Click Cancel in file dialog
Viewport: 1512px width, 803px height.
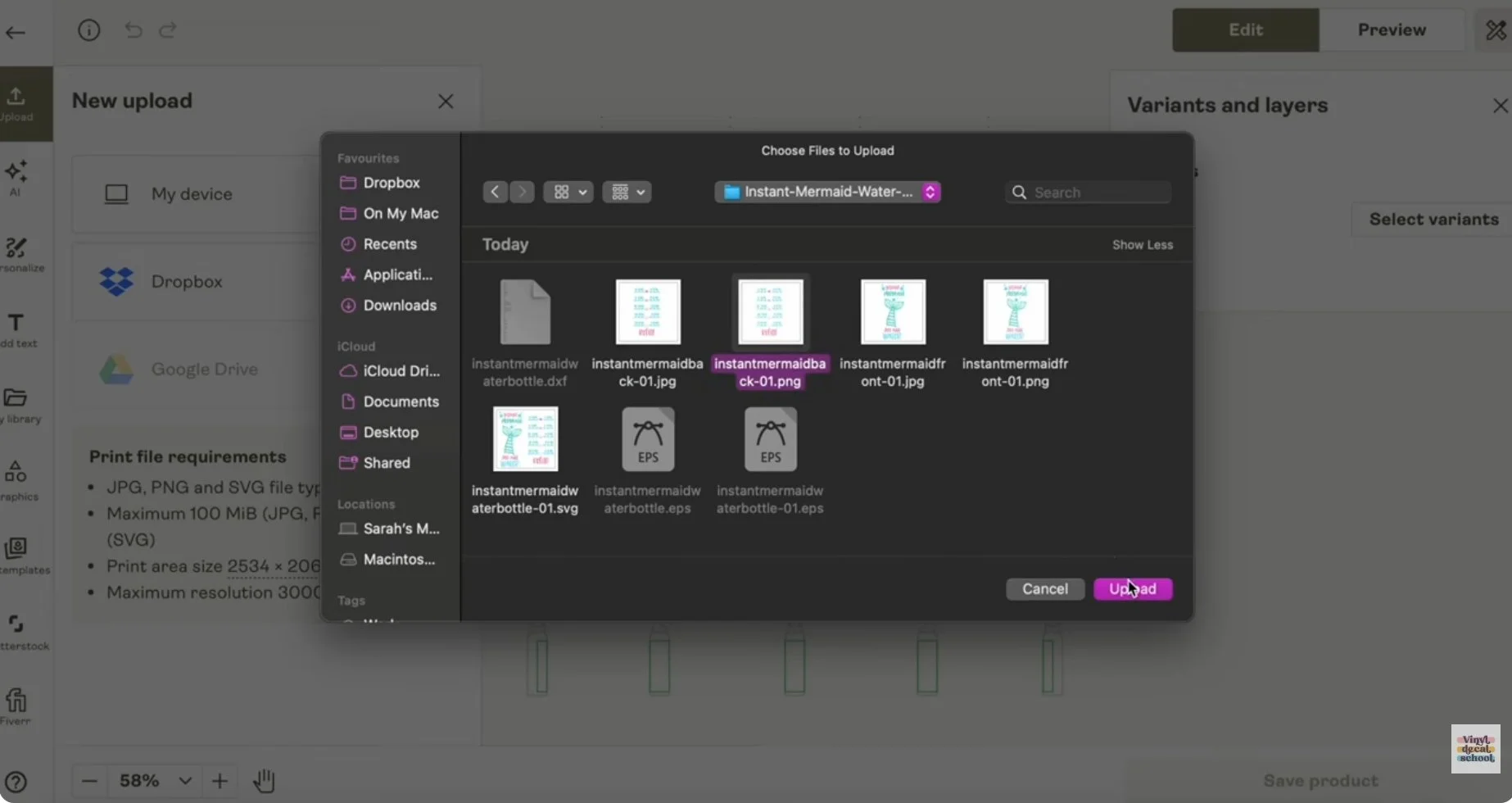(1045, 589)
